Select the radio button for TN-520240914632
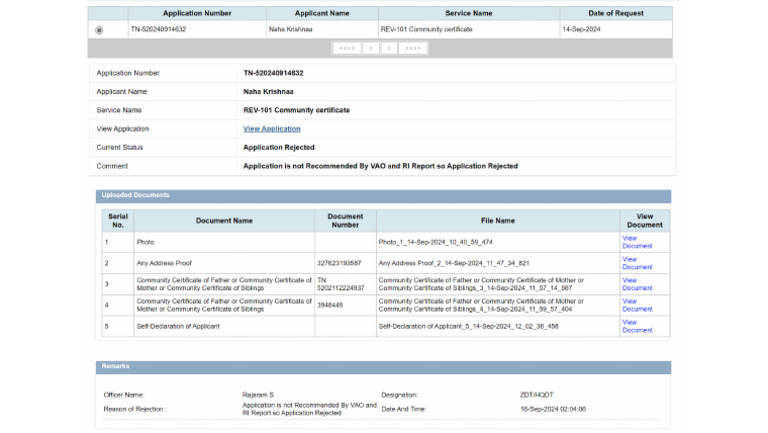The height and width of the screenshot is (433, 768). pos(99,30)
